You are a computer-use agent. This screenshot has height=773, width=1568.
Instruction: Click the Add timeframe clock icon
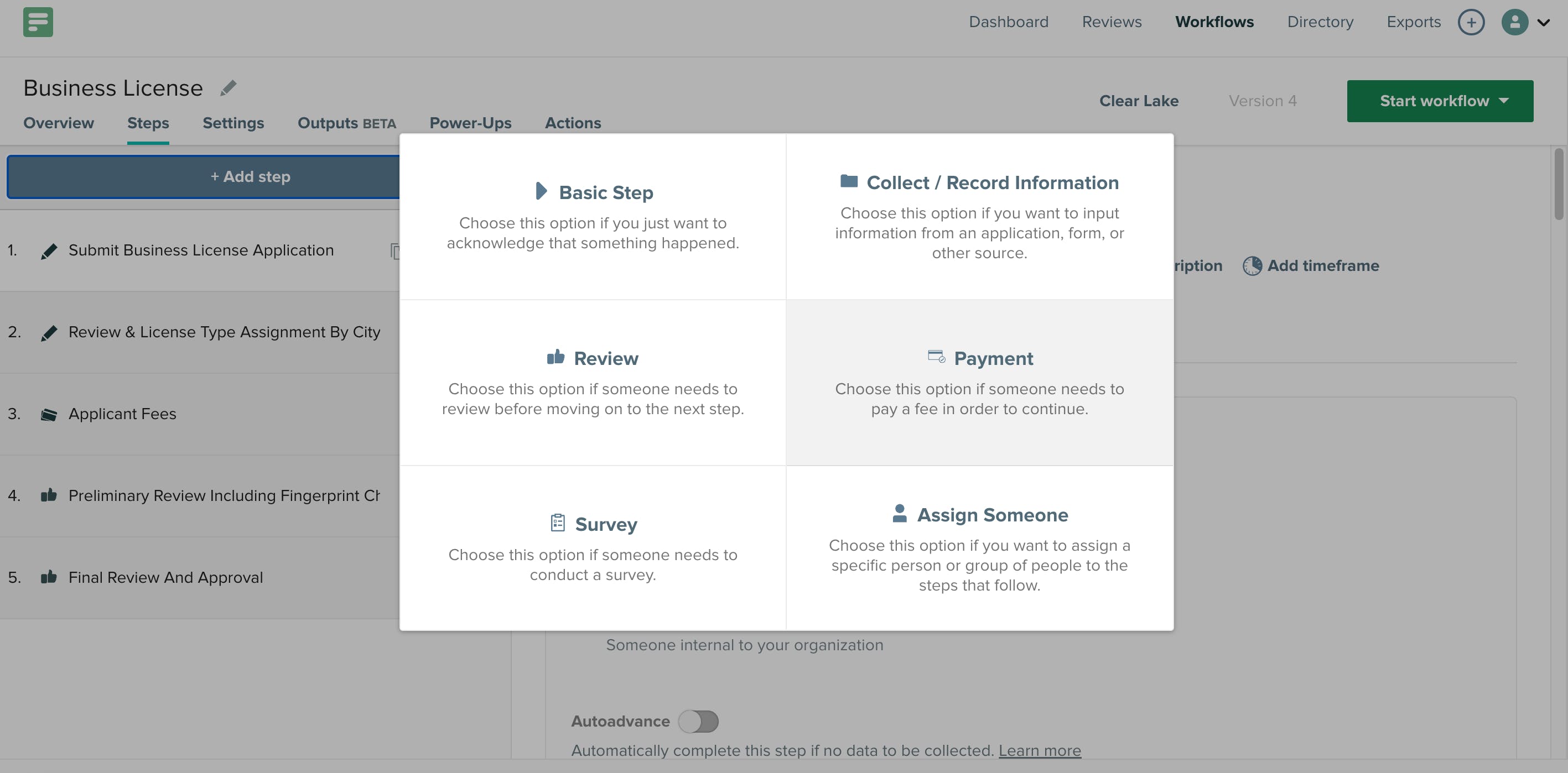tap(1252, 266)
